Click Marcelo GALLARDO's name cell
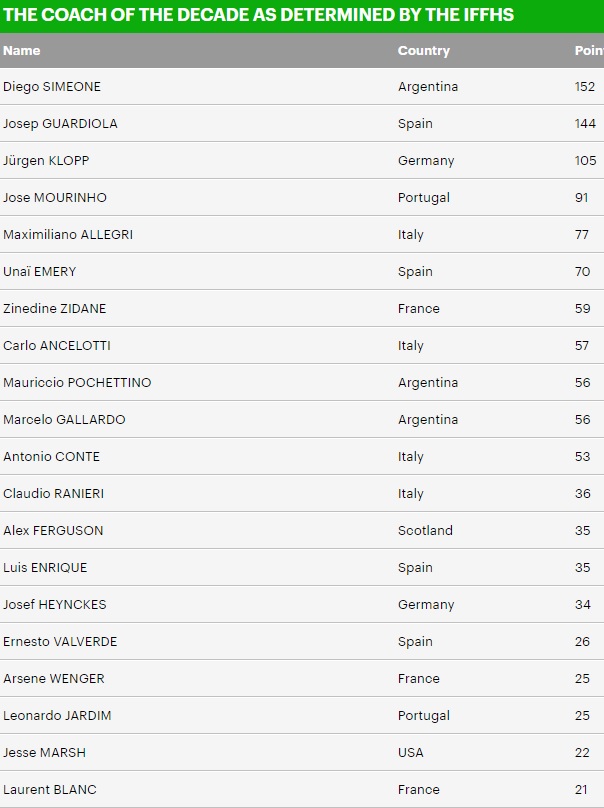 tap(64, 419)
